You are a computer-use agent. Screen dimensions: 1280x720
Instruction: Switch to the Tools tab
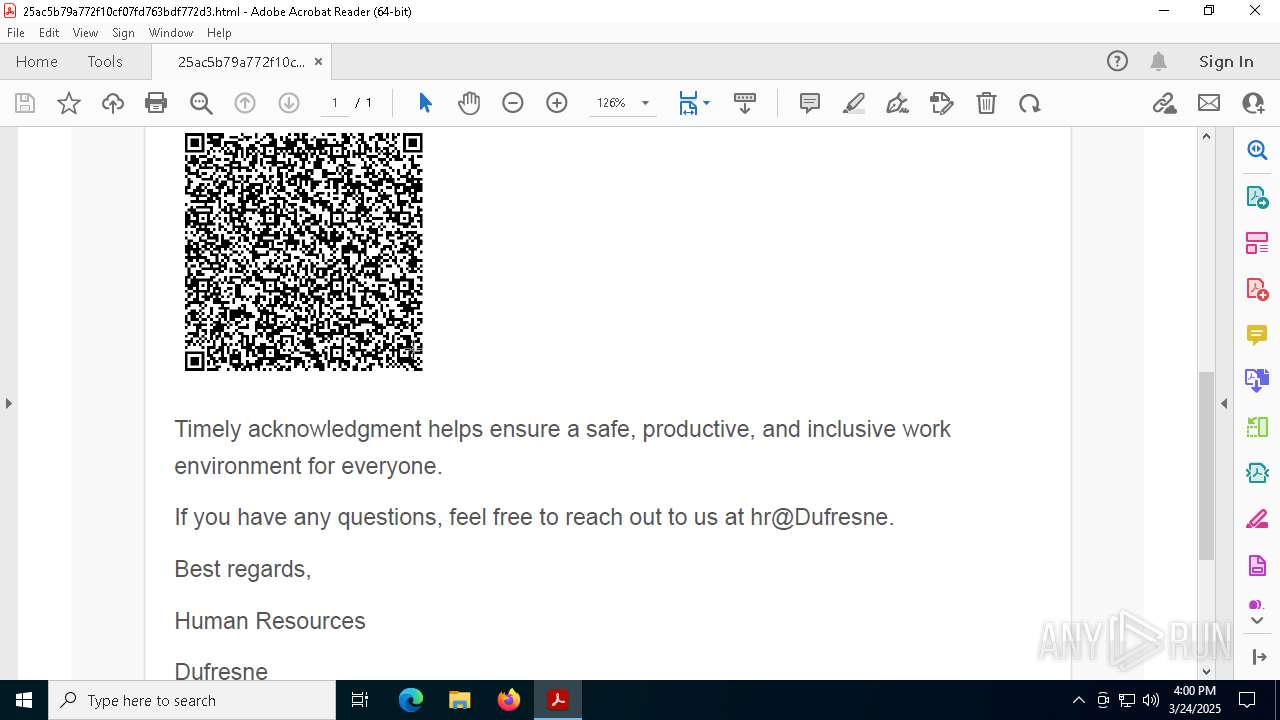coord(105,61)
